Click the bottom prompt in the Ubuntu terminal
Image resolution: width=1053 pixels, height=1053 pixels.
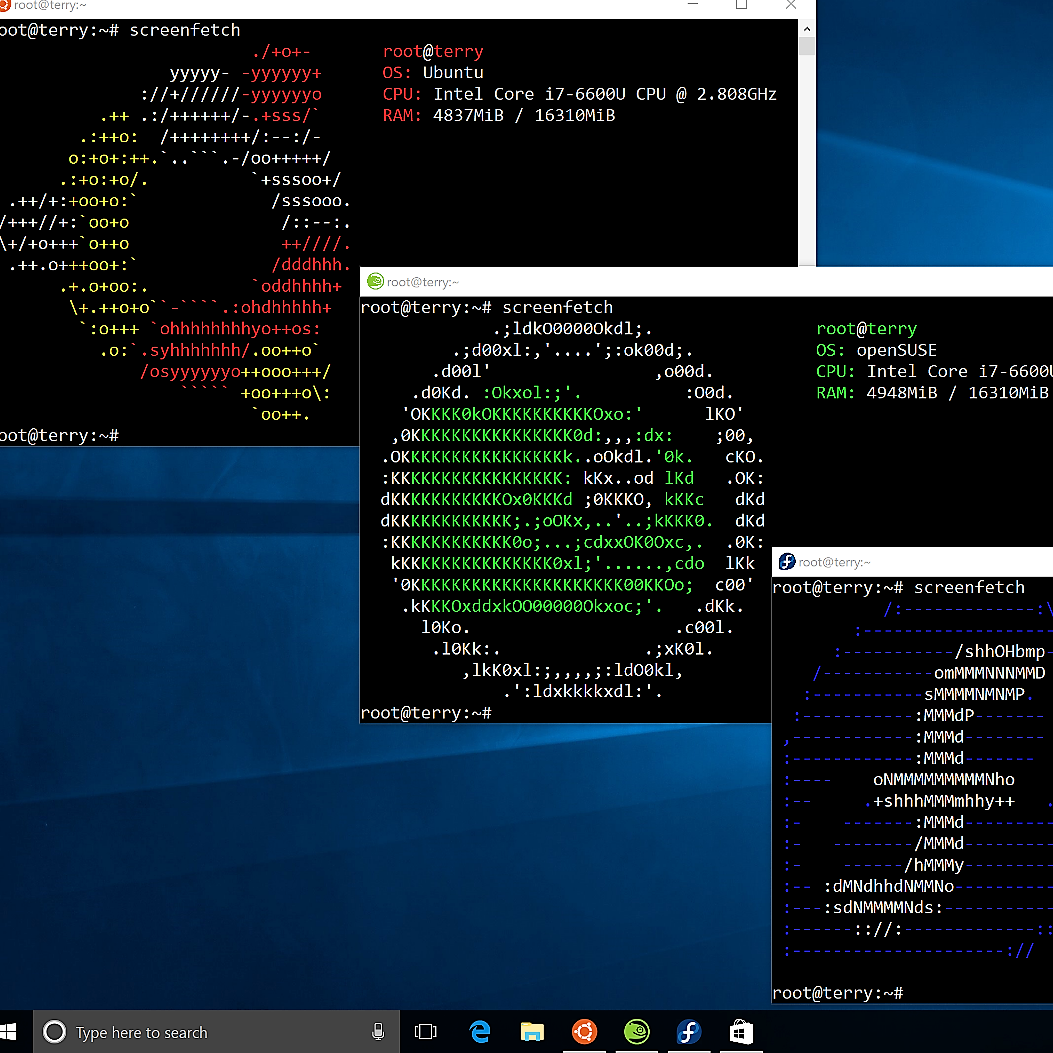coord(59,436)
